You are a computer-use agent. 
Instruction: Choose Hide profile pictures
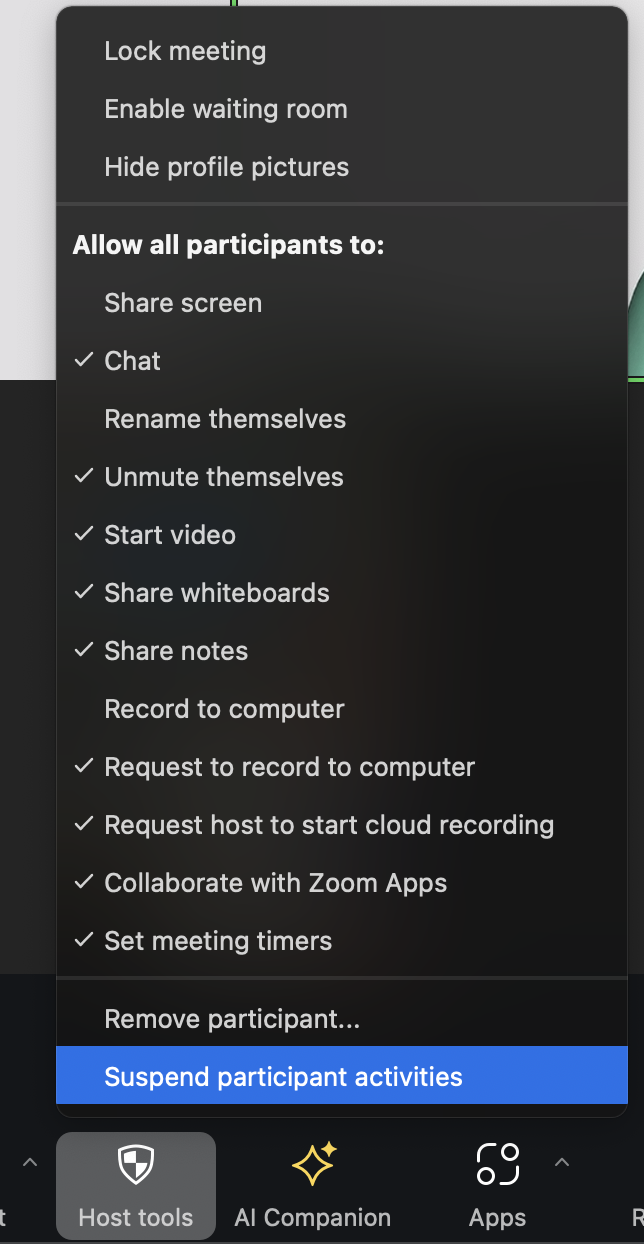coord(227,167)
